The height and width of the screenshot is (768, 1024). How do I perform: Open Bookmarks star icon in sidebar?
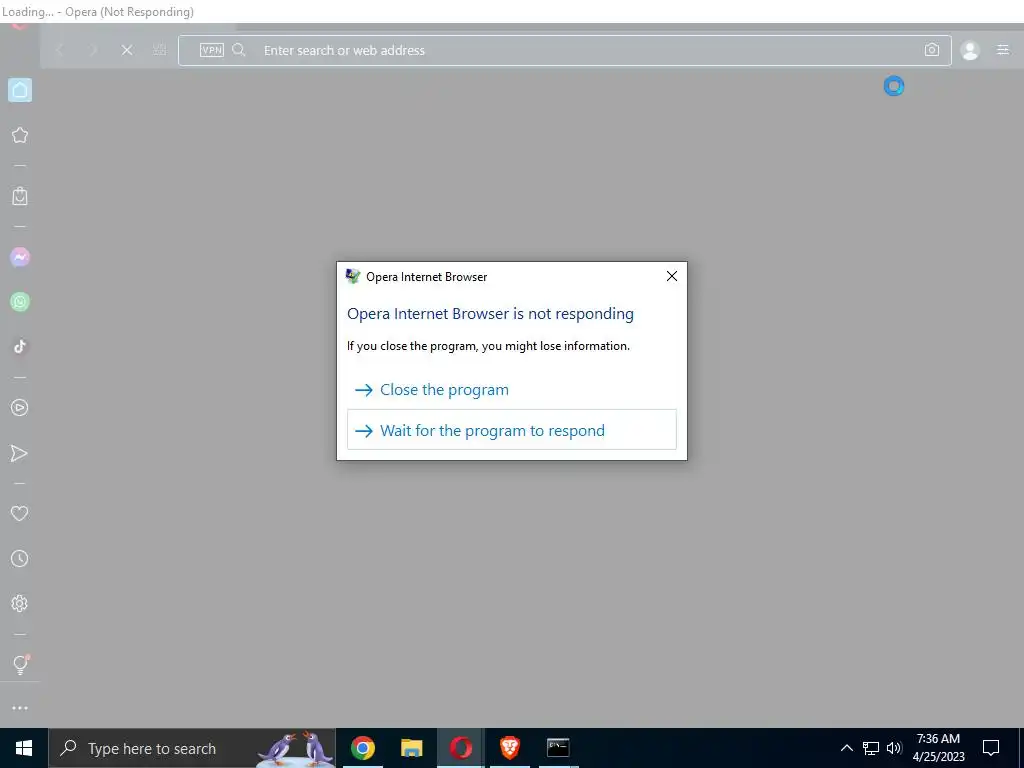[20, 135]
